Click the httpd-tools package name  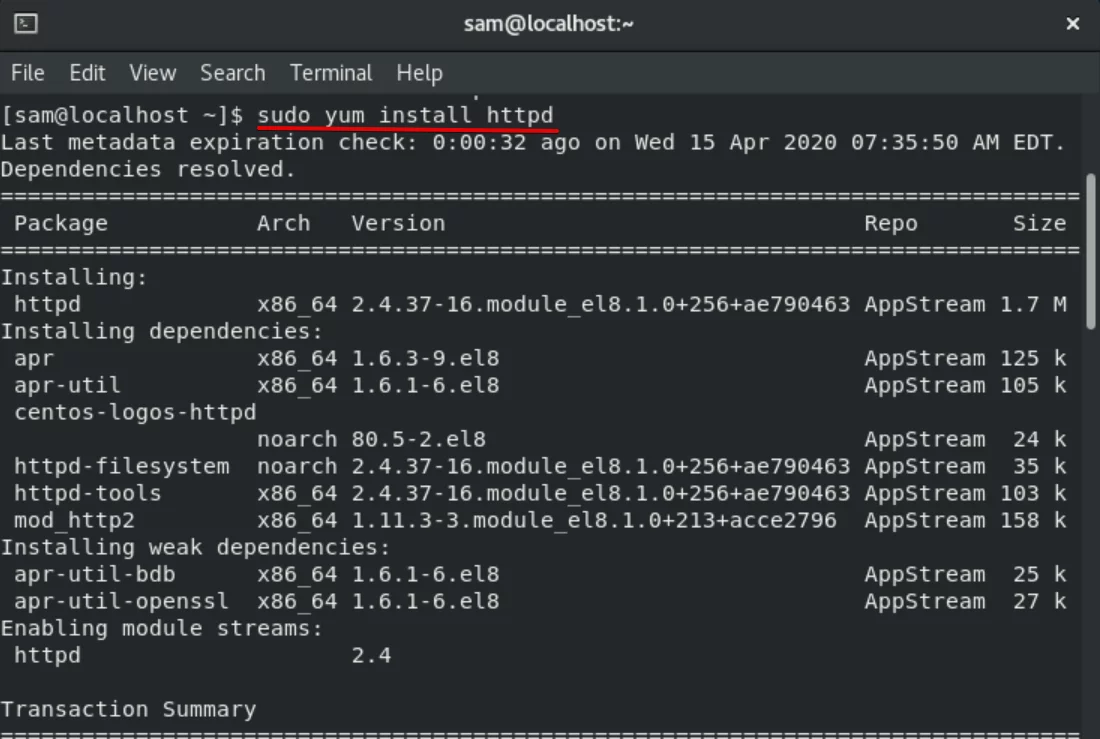[88, 493]
